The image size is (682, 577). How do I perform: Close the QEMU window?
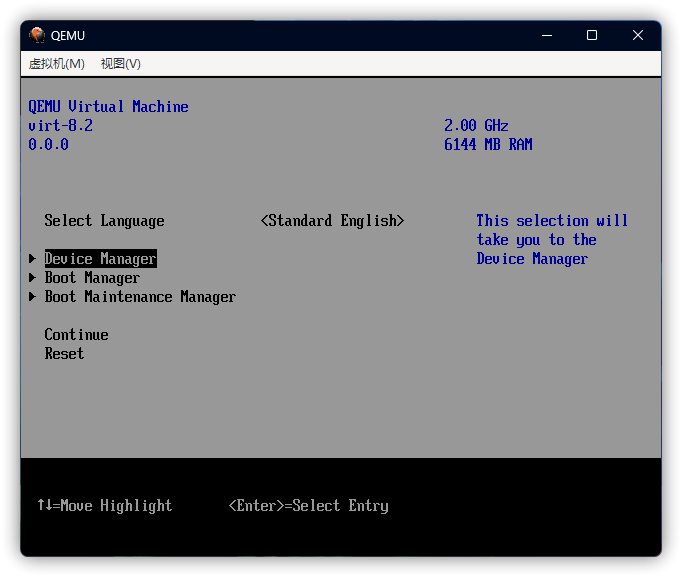tap(638, 35)
